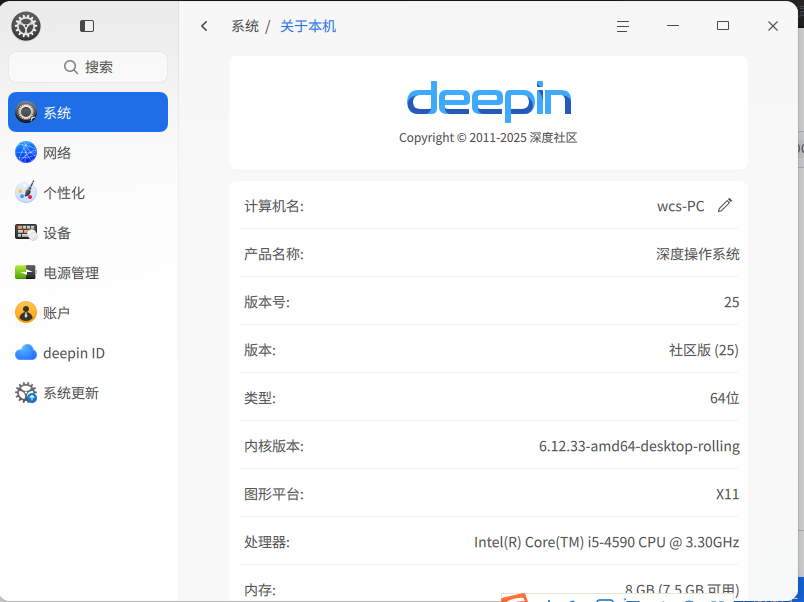Click type value 64位
The width and height of the screenshot is (804, 602).
tap(724, 398)
